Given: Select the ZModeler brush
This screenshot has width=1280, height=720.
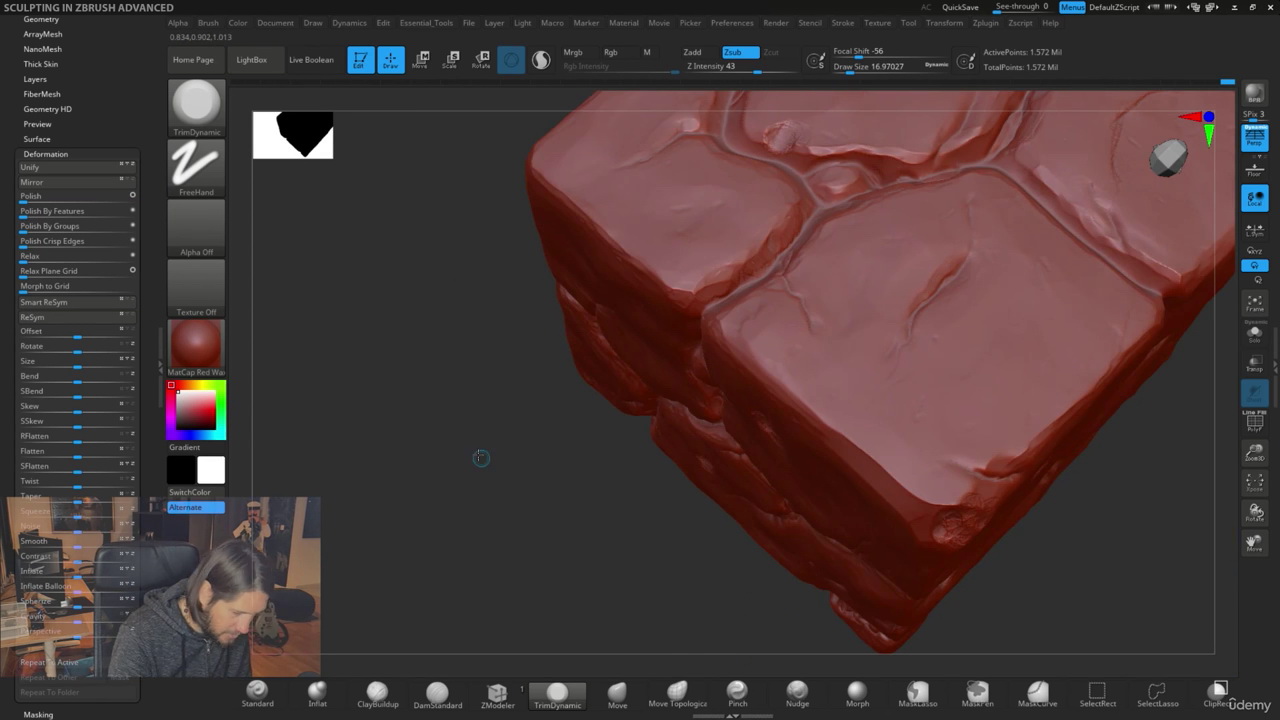Looking at the screenshot, I should click(497, 695).
